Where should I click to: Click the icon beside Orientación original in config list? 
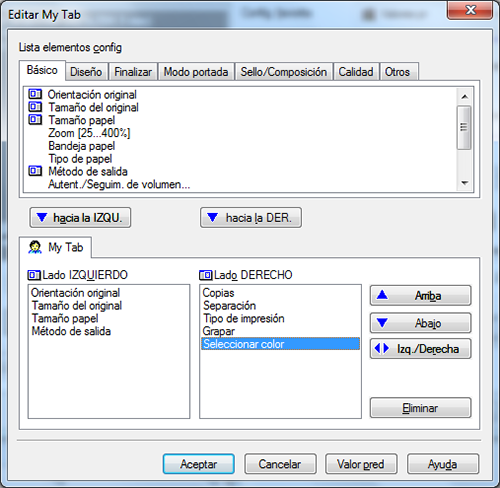pos(35,94)
